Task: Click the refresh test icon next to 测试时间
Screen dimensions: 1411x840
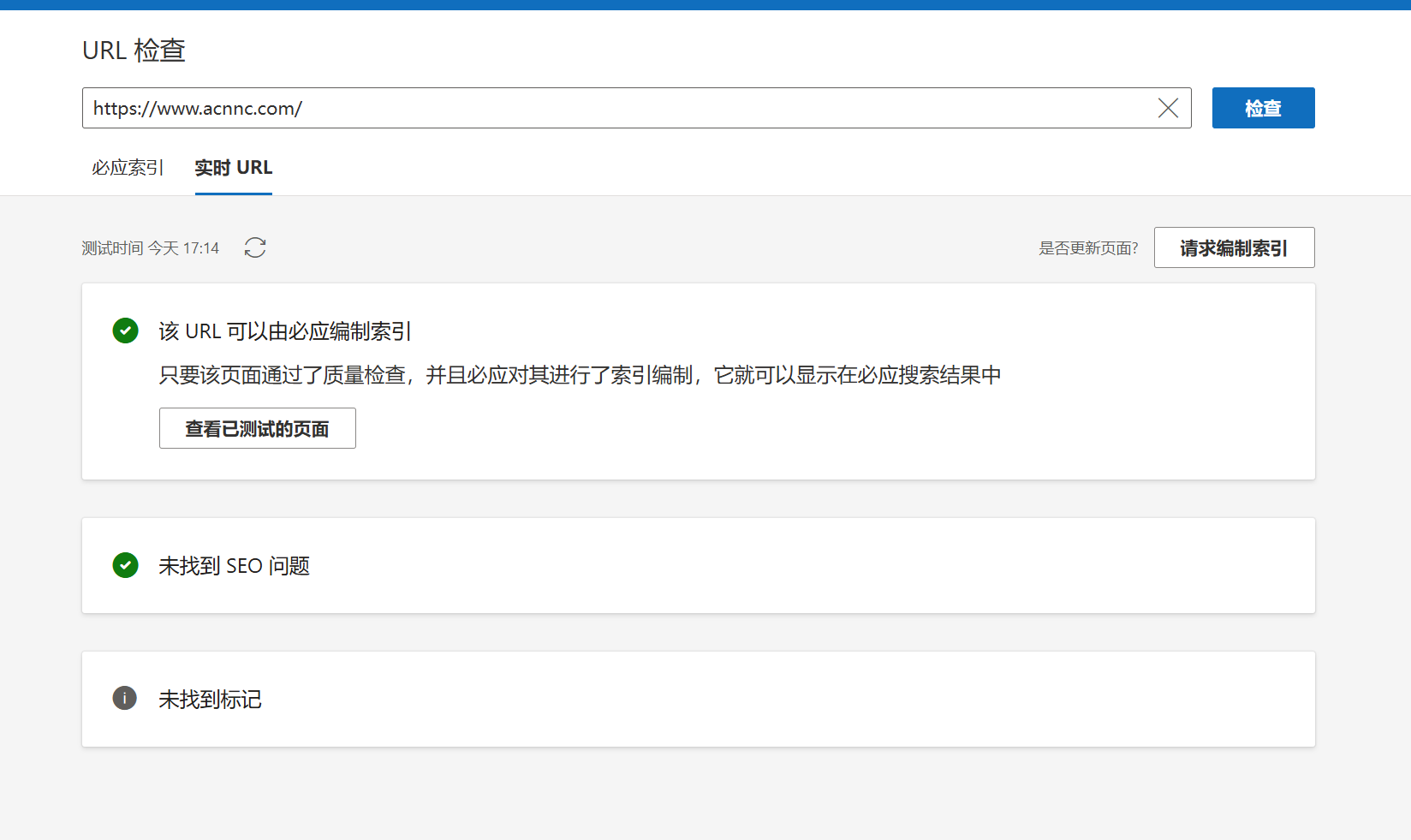Action: click(x=255, y=247)
